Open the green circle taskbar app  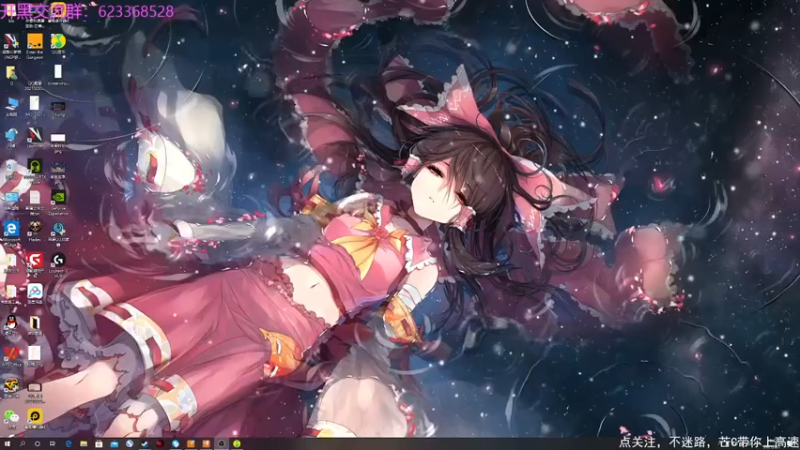coord(237,444)
